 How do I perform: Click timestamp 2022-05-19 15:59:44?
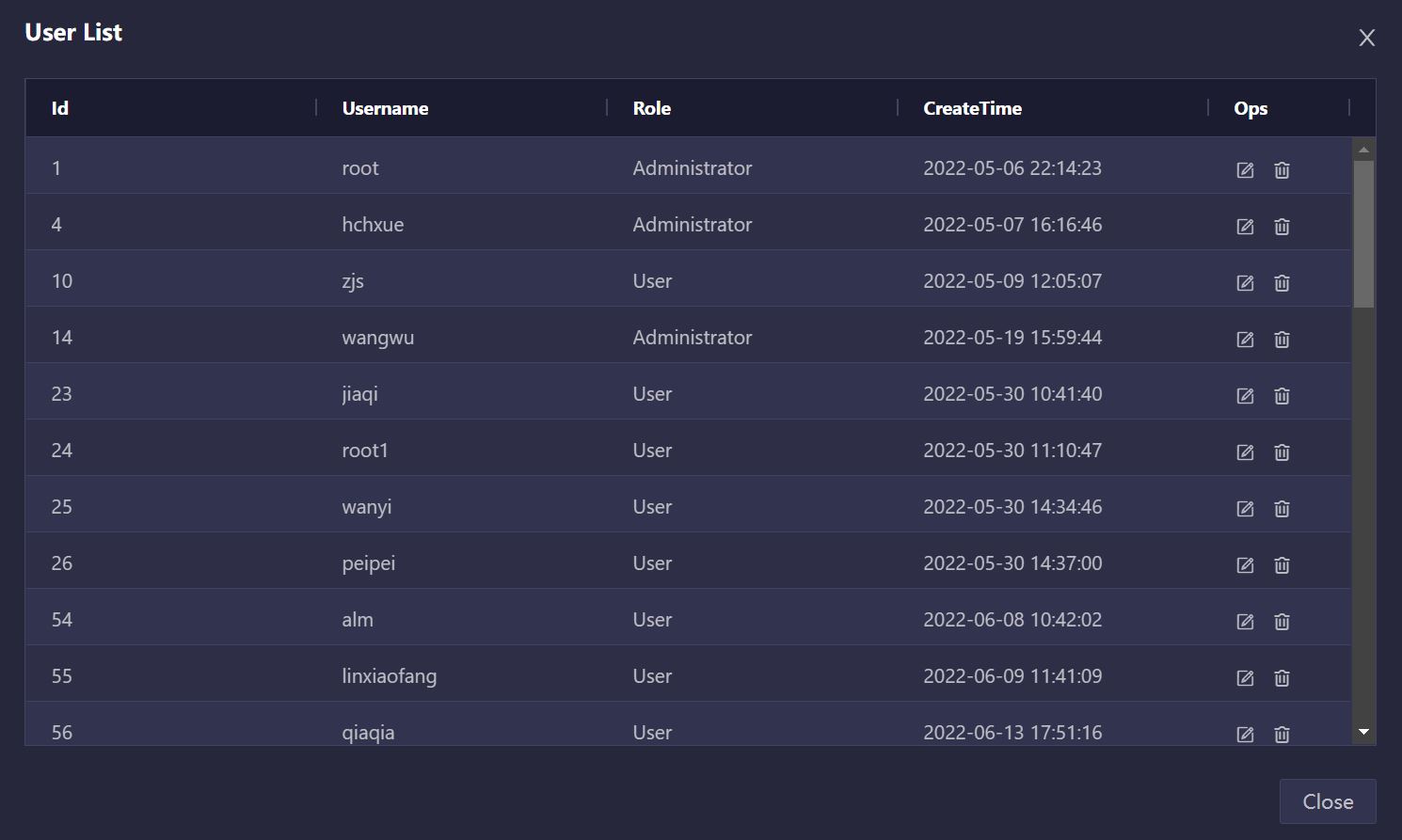click(1012, 338)
